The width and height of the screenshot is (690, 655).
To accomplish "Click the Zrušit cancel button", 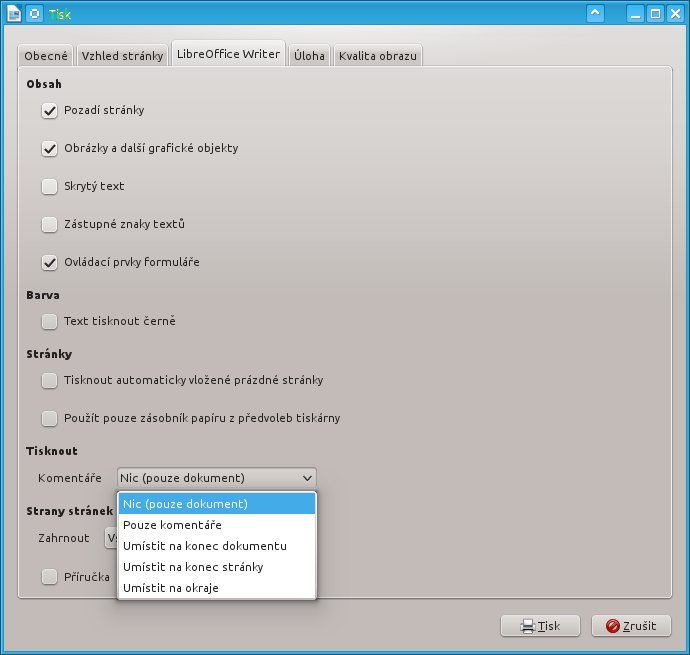I will pos(631,626).
